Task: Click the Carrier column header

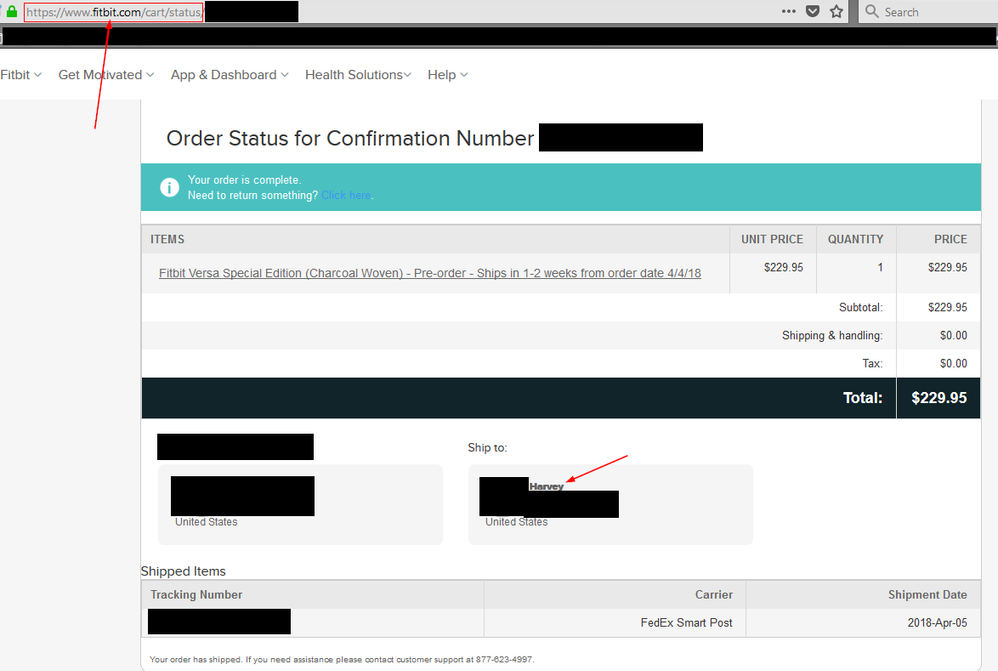Action: coord(713,595)
